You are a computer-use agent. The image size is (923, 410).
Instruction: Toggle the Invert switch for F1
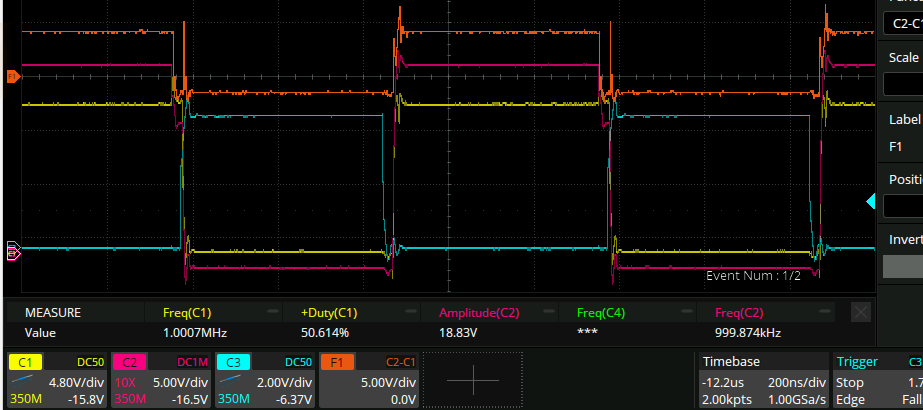click(902, 266)
